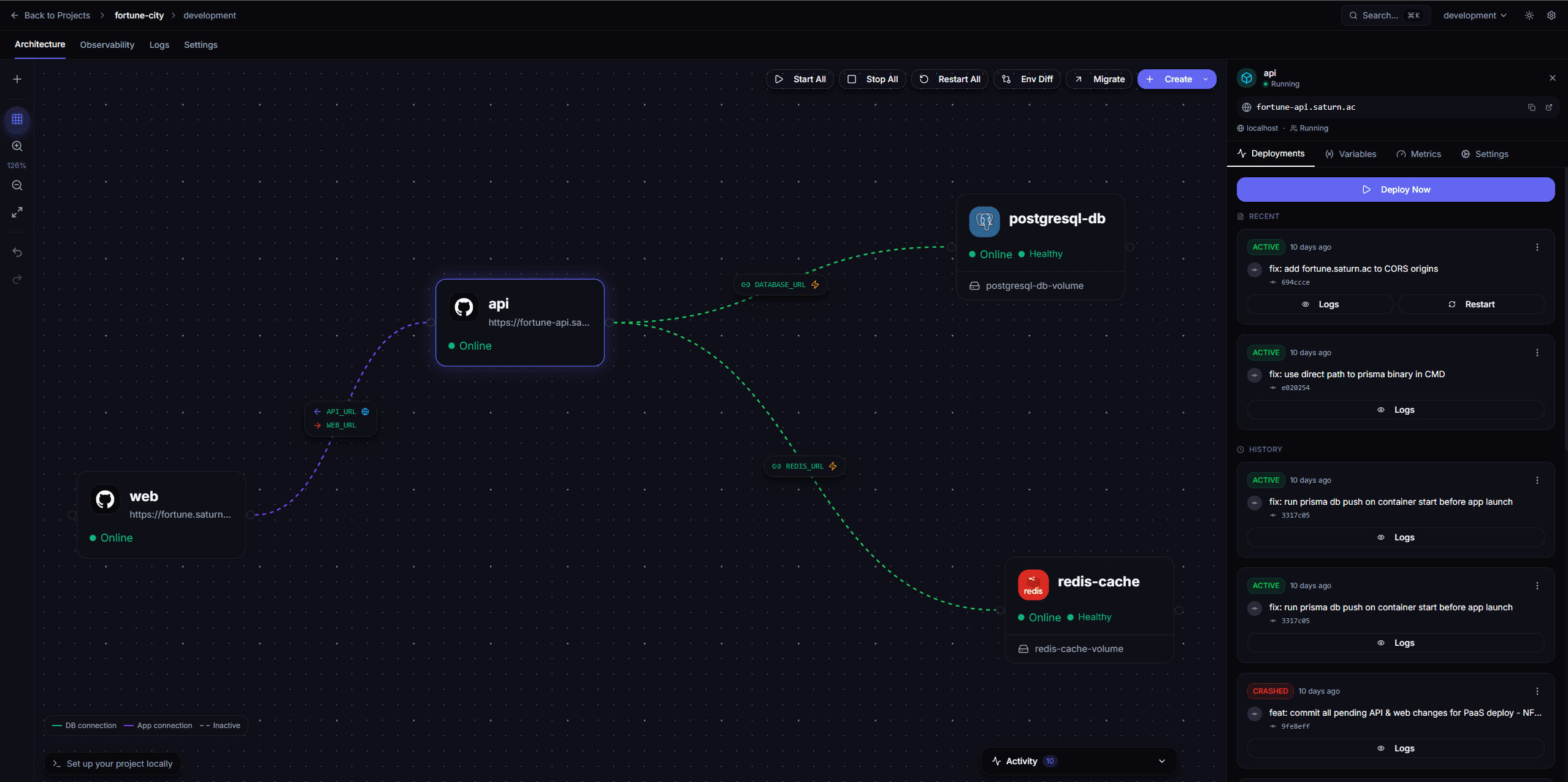
Task: Expand the Create button dropdown arrow
Action: (x=1206, y=79)
